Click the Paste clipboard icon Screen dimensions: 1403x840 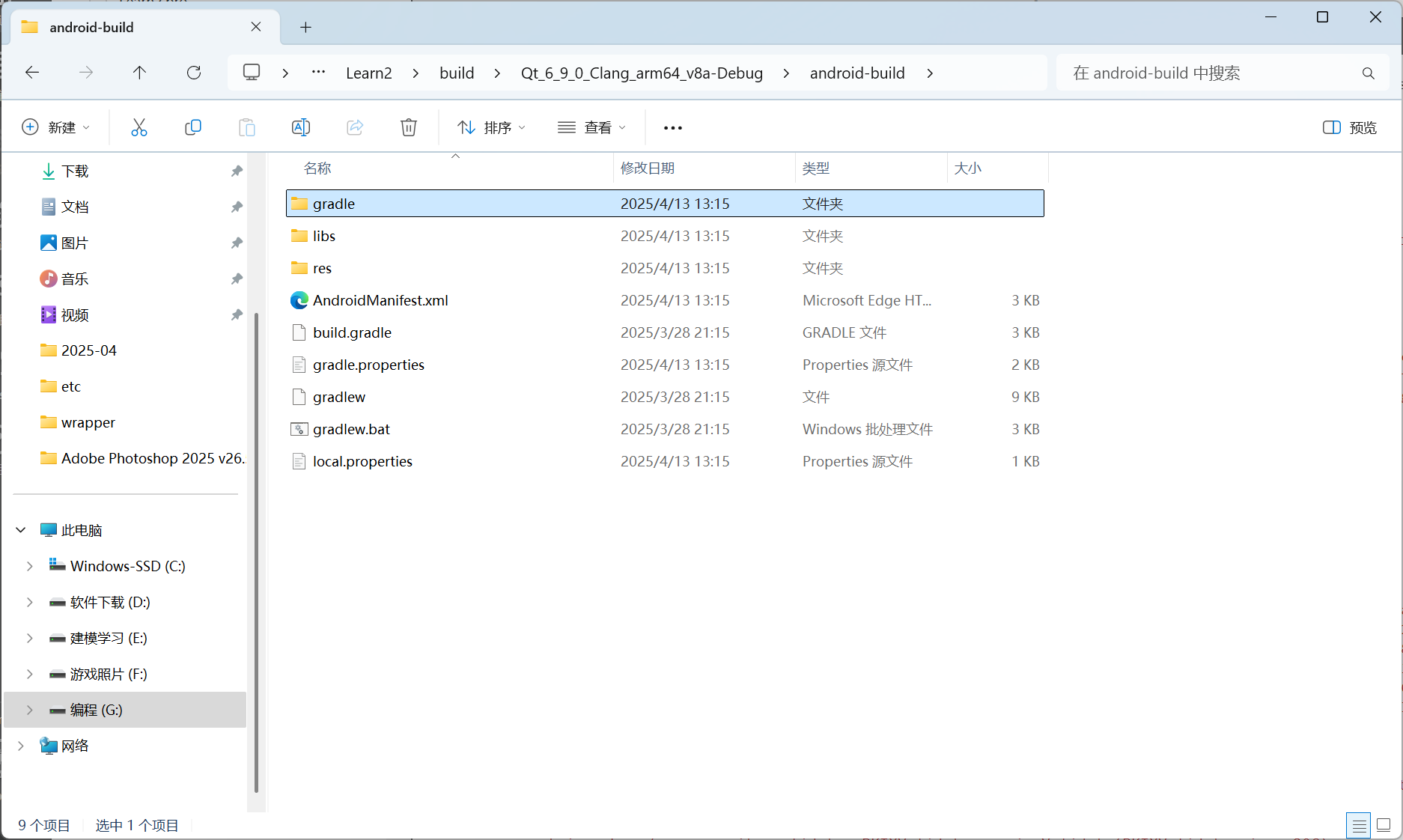coord(247,127)
